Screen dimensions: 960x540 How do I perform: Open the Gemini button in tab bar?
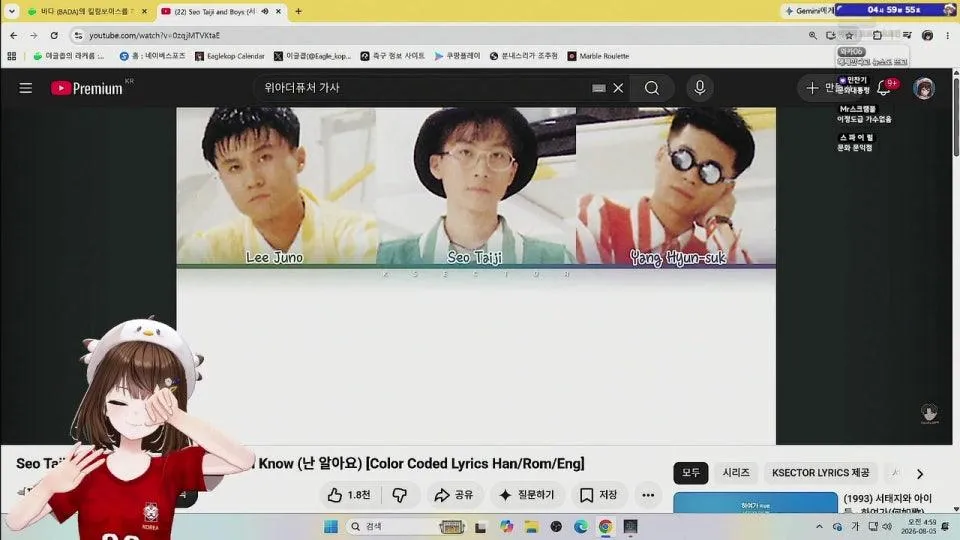pyautogui.click(x=809, y=10)
